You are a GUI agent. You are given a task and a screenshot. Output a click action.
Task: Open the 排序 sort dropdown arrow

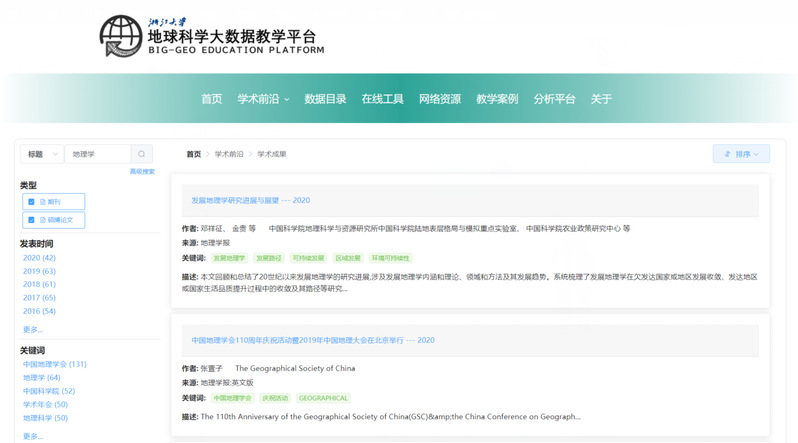pyautogui.click(x=757, y=154)
